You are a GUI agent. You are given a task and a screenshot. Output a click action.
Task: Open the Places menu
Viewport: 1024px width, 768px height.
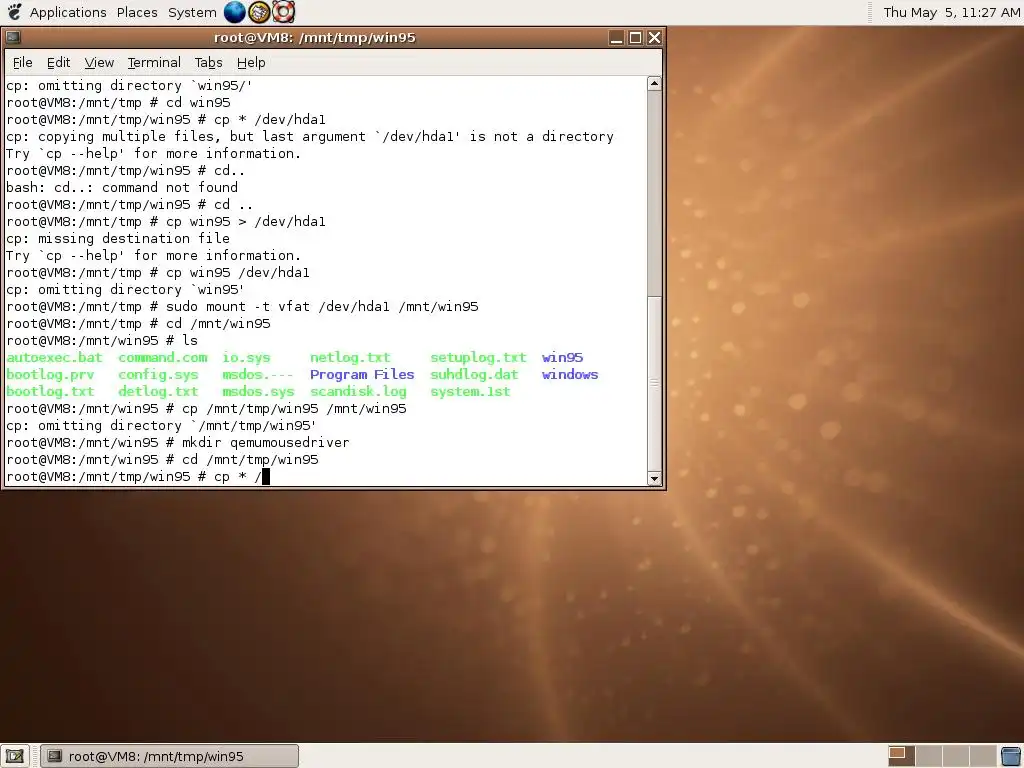(x=137, y=12)
